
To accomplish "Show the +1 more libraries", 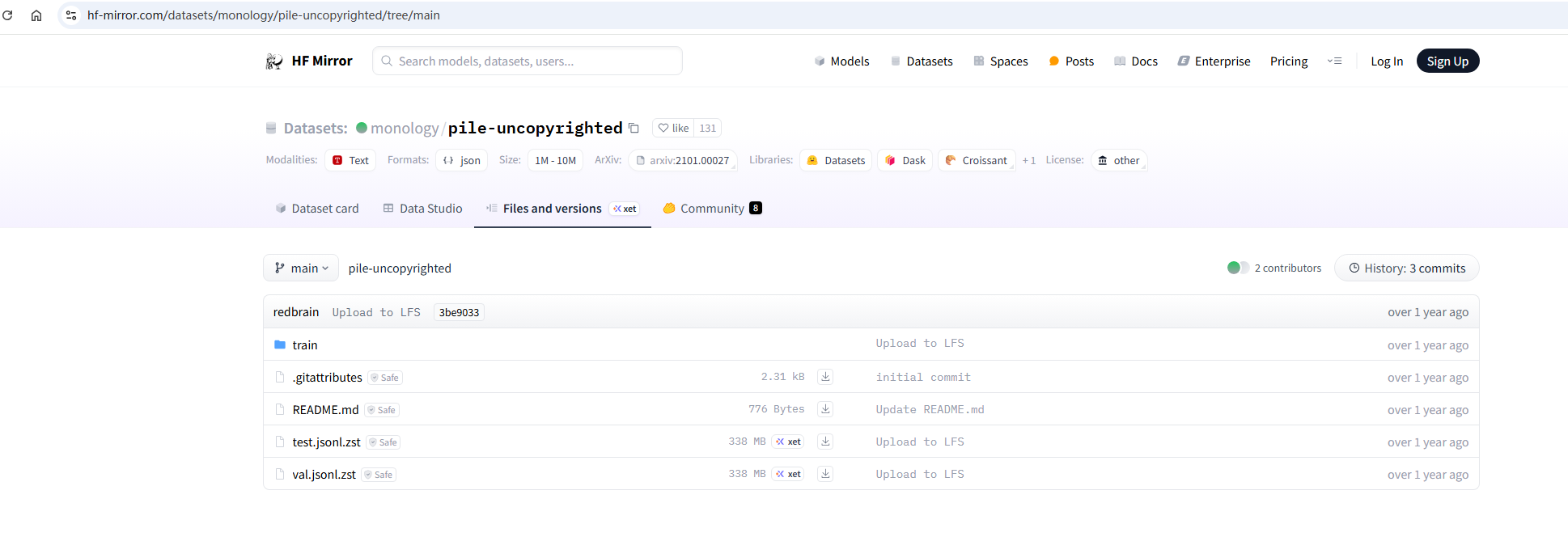I will pyautogui.click(x=1029, y=161).
